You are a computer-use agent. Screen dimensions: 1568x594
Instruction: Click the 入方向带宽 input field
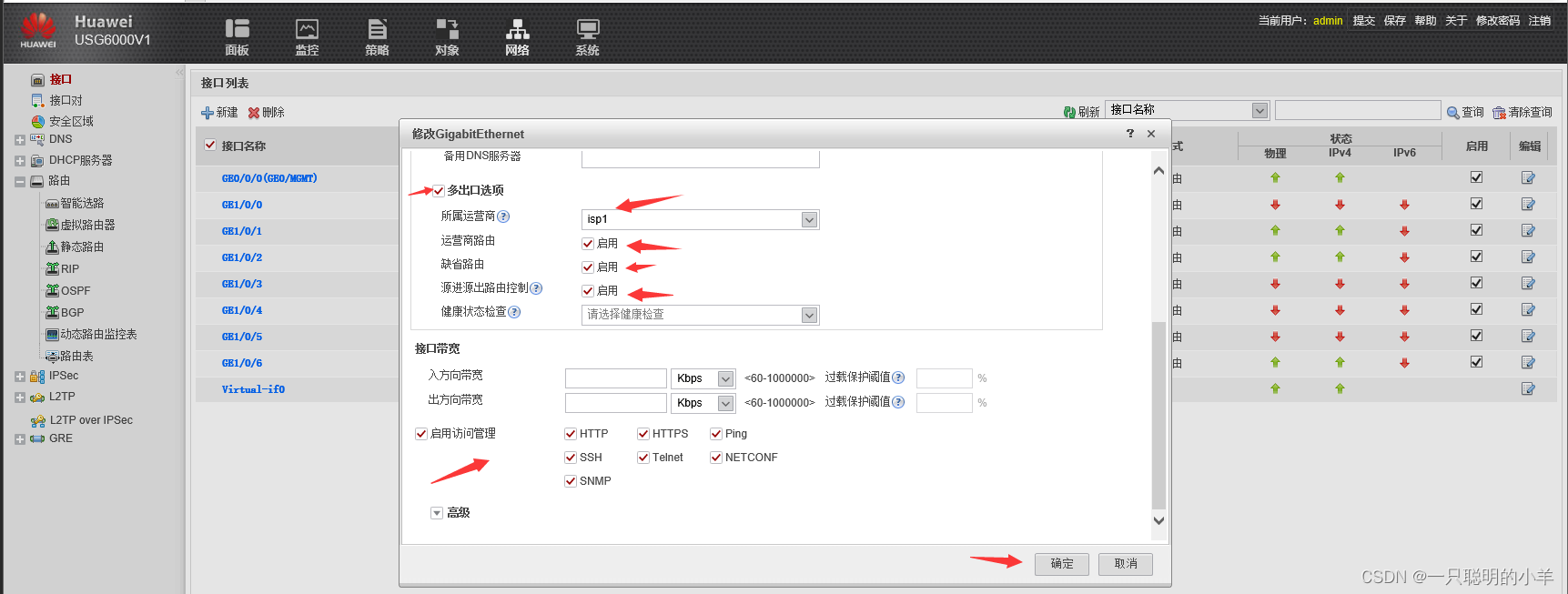[616, 378]
